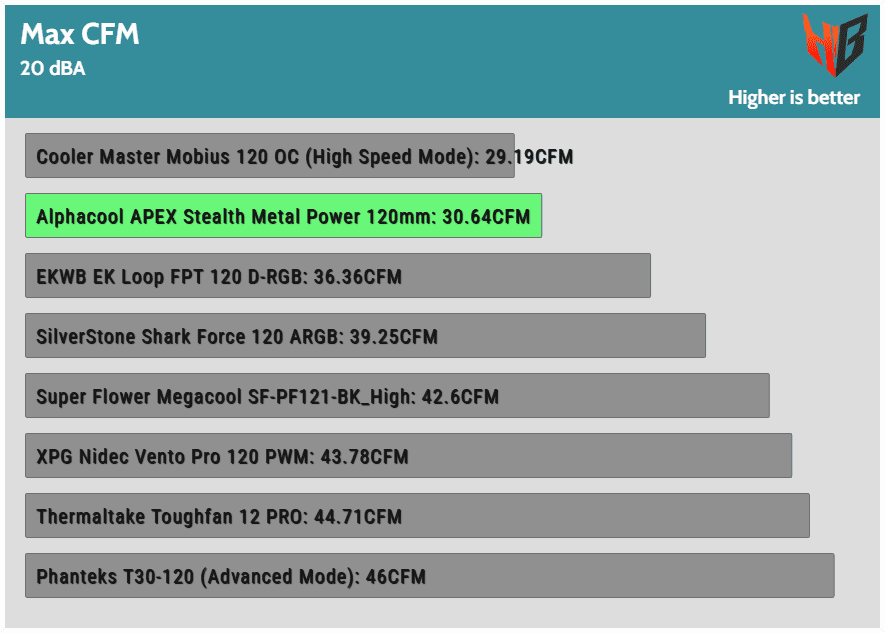Click the 20 dBA subtitle

pos(52,68)
